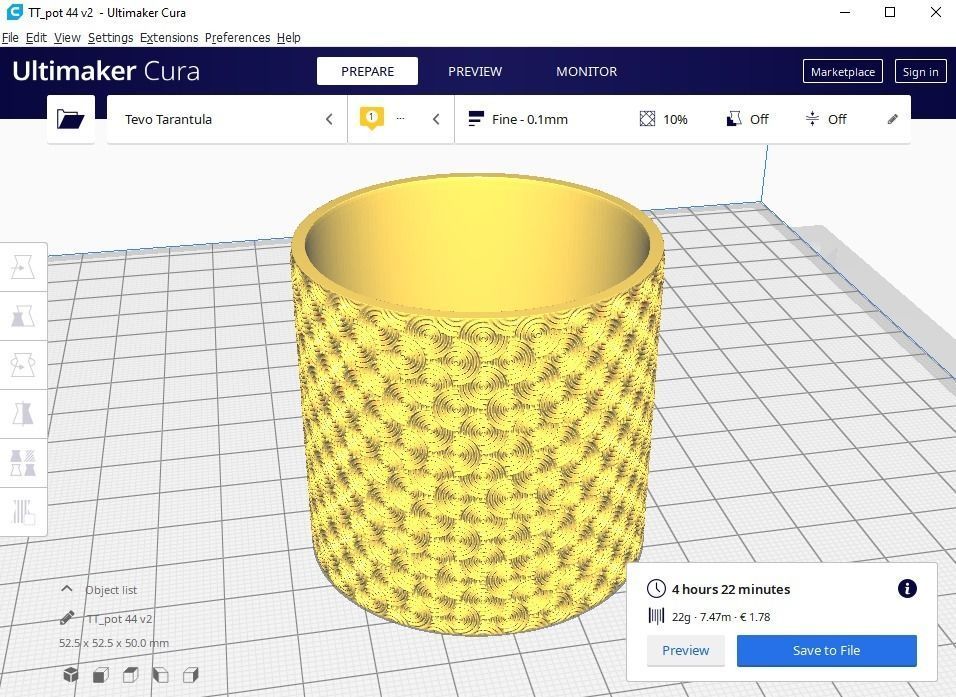Viewport: 956px width, 697px height.
Task: Switch to the PREPARE stage tab
Action: pos(367,71)
